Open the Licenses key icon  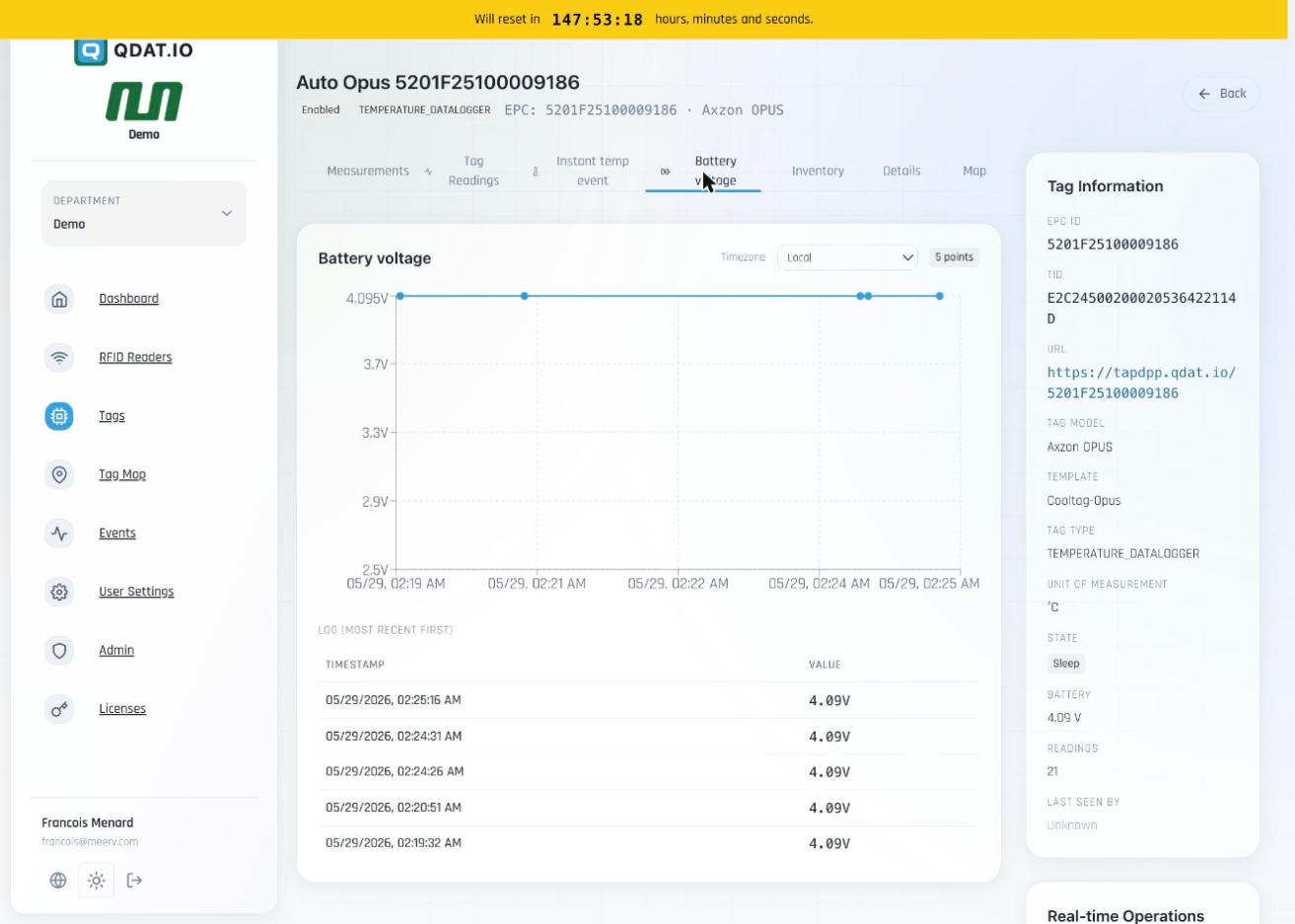[59, 709]
